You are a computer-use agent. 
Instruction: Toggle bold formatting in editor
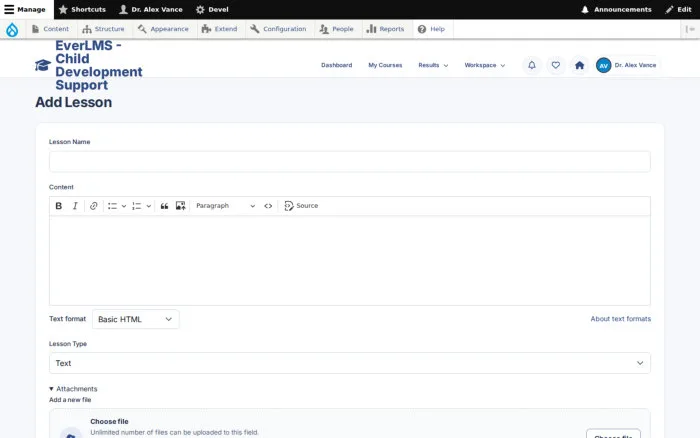coord(58,206)
